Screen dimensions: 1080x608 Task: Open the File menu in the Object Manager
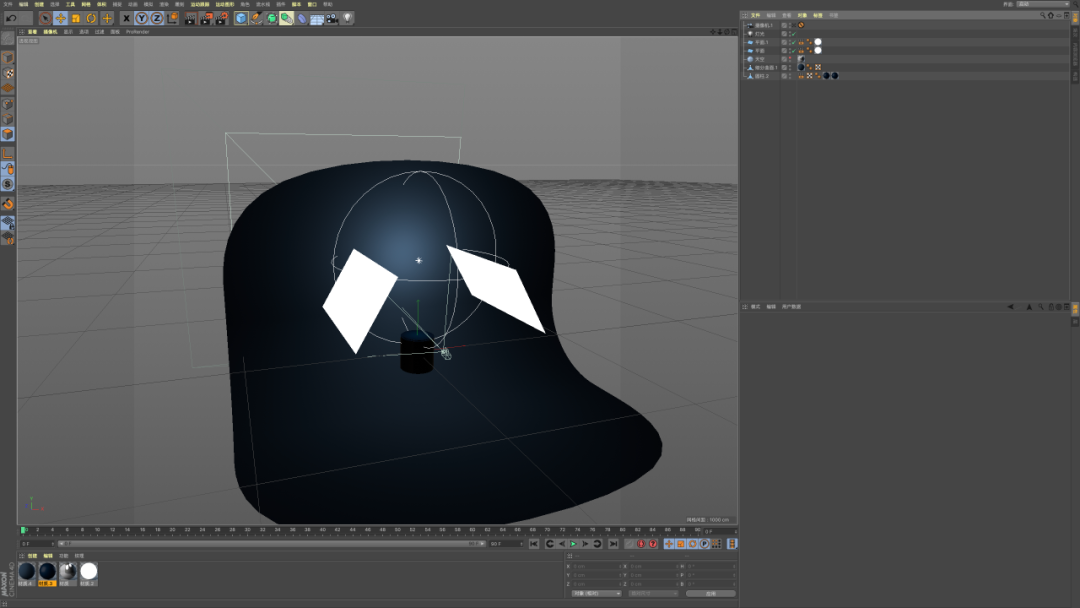[756, 15]
